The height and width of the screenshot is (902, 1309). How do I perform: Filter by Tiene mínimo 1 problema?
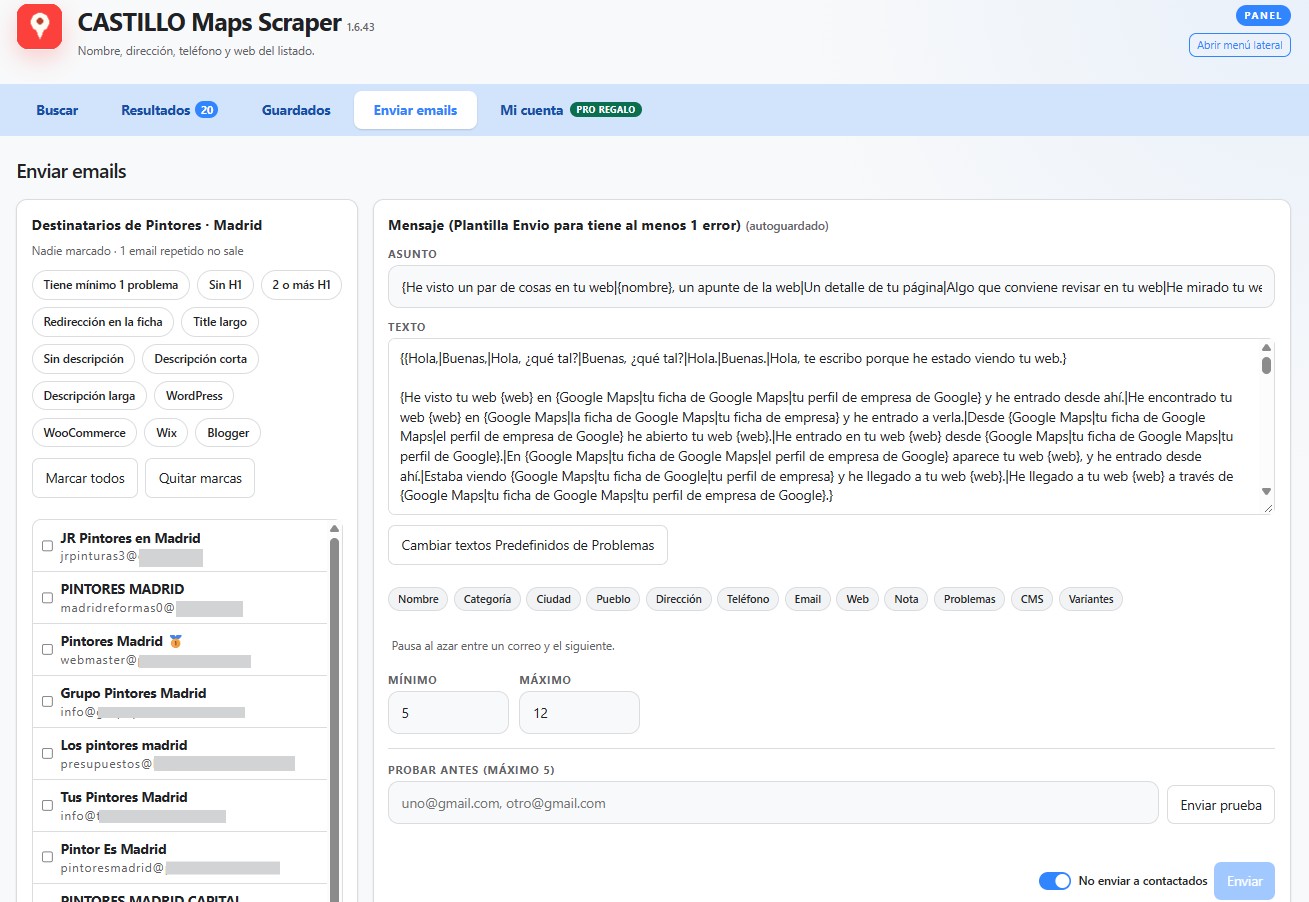(x=111, y=285)
